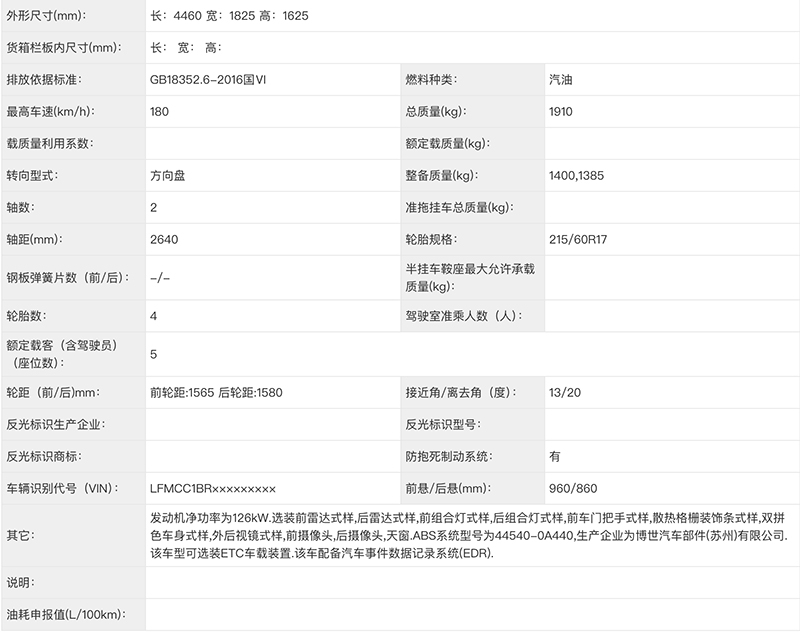
Task: Click the 燃料种类 label
Action: click(x=431, y=80)
